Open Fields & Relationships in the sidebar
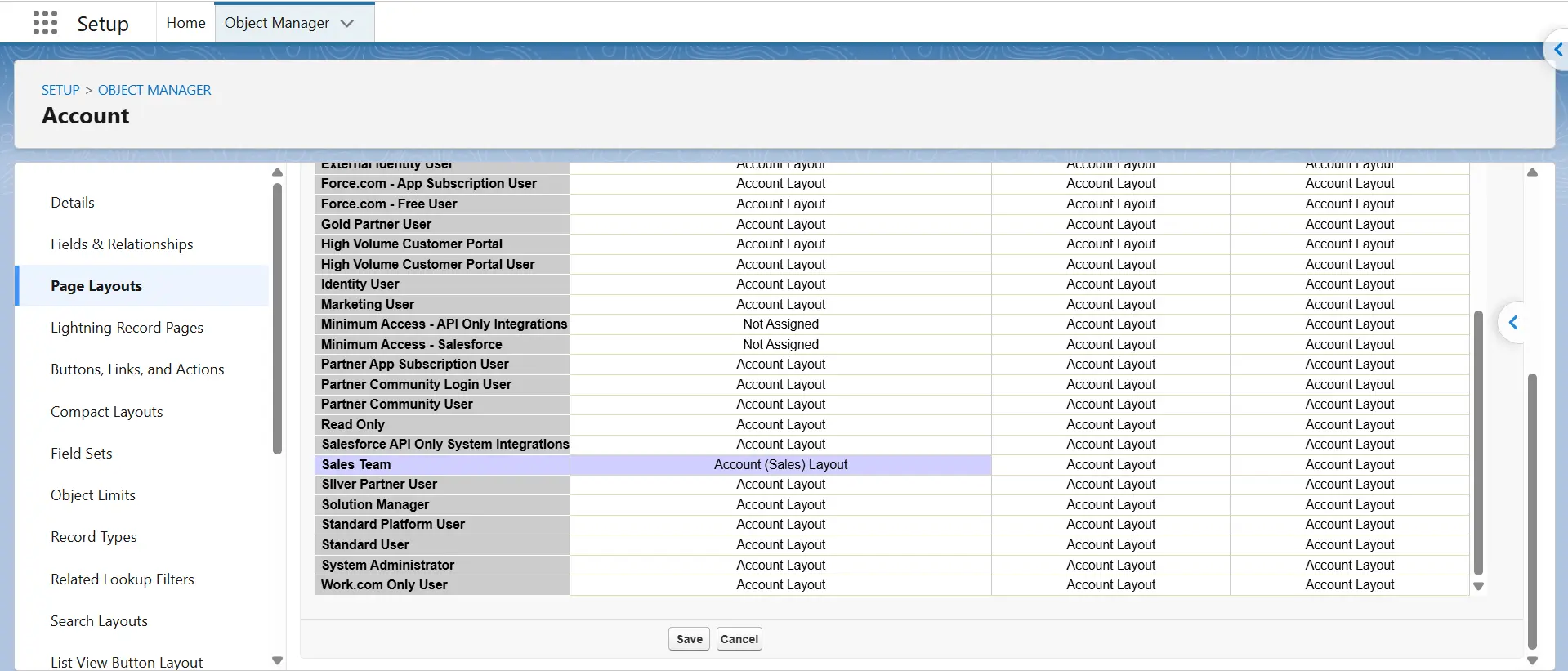This screenshot has height=671, width=1568. tap(122, 244)
